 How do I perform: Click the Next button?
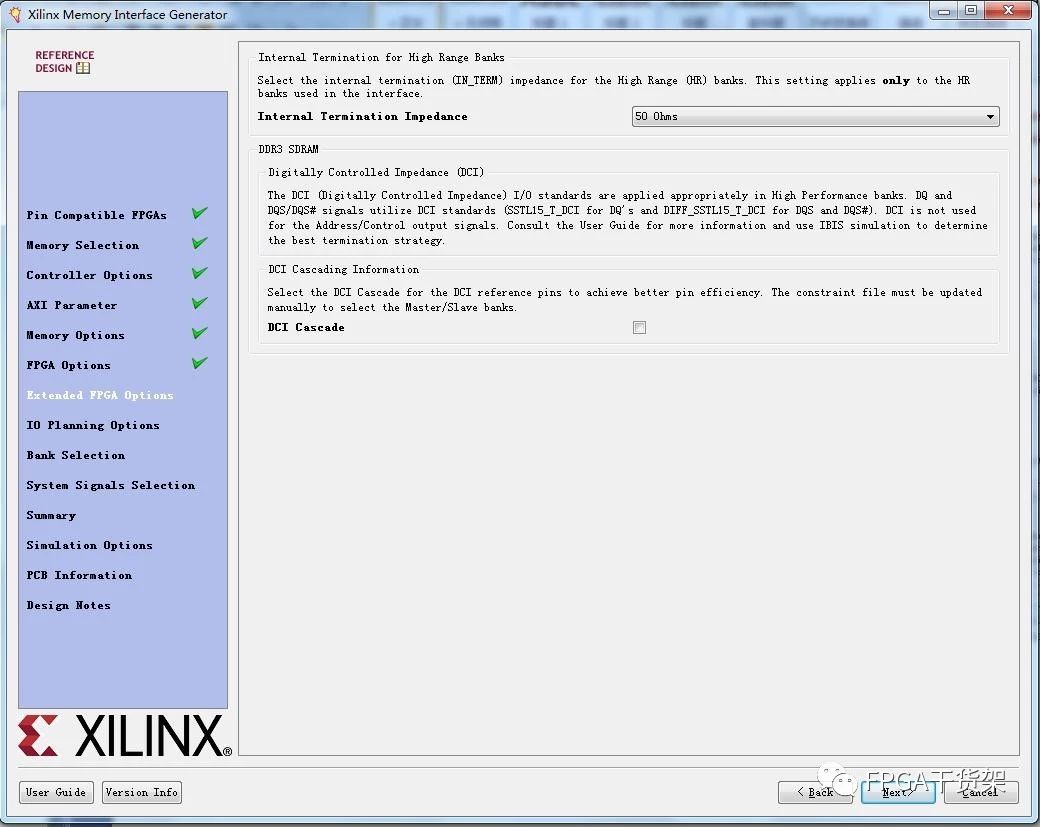tap(898, 792)
